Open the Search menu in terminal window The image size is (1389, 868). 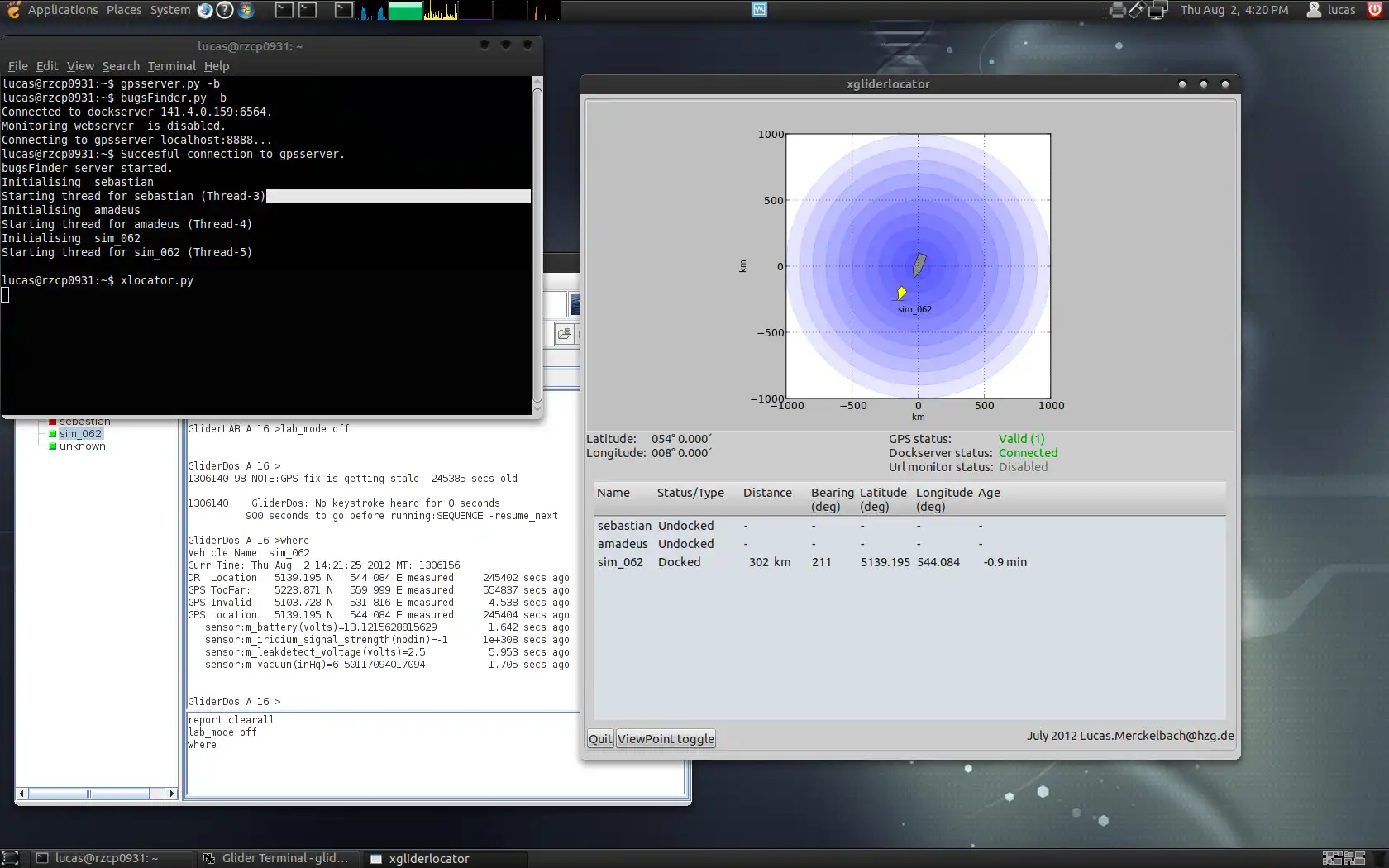tap(121, 66)
